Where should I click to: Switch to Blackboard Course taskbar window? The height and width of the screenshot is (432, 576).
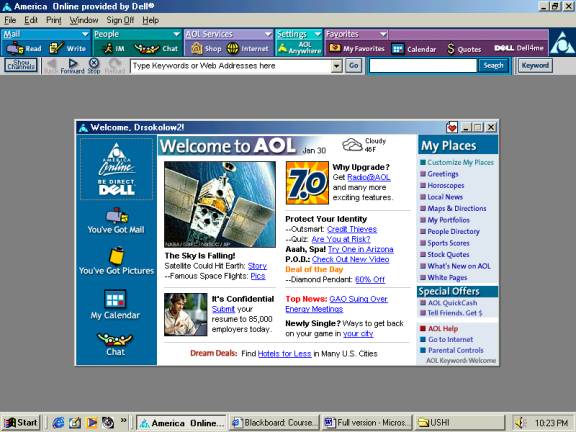(x=274, y=423)
